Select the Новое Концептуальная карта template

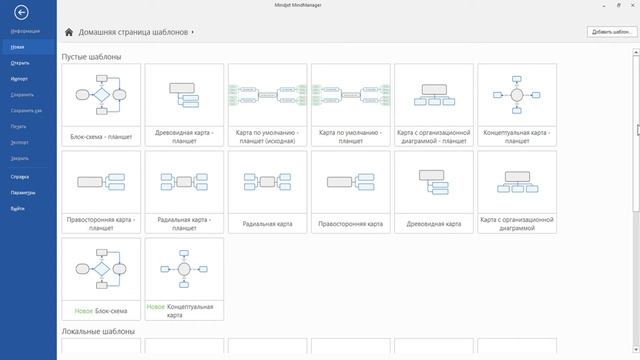[x=184, y=279]
